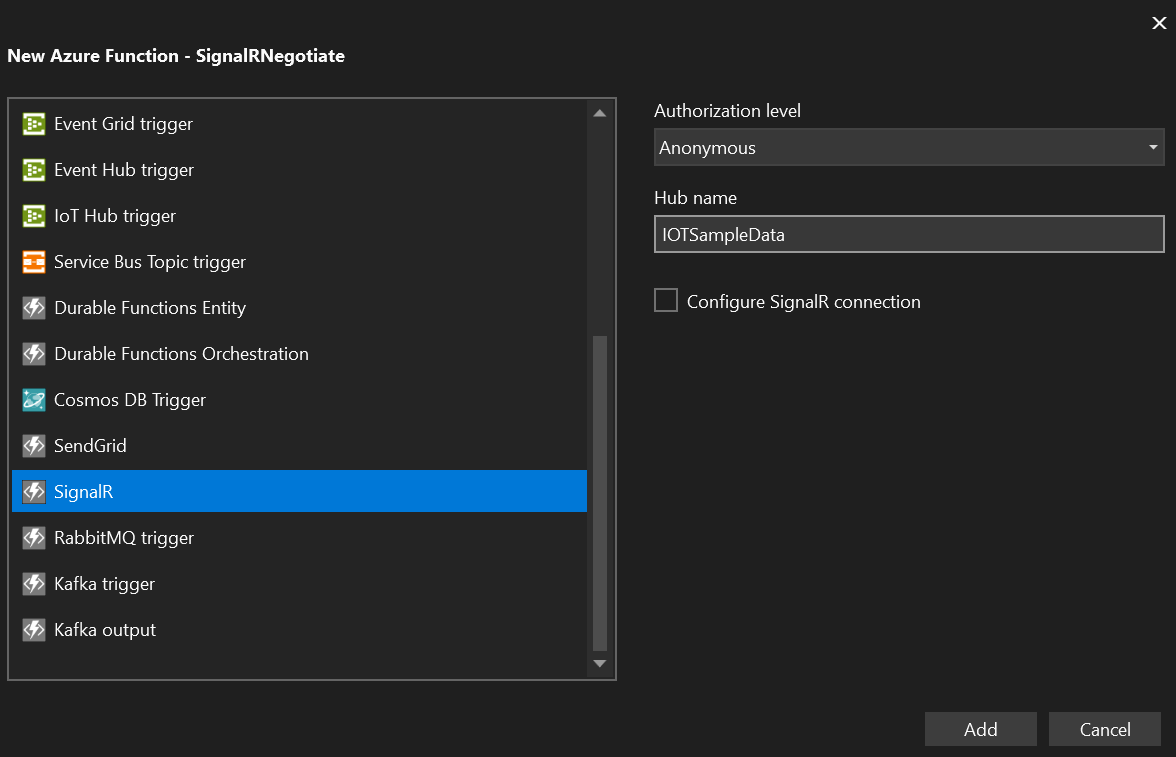
Task: Click the Hub name input field
Action: click(x=909, y=234)
